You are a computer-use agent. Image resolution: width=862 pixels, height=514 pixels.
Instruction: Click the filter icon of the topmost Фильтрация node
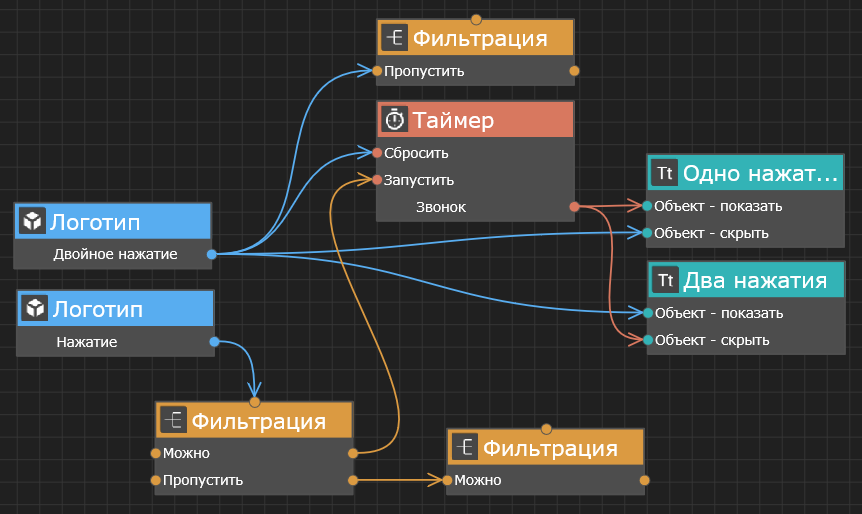tap(395, 39)
